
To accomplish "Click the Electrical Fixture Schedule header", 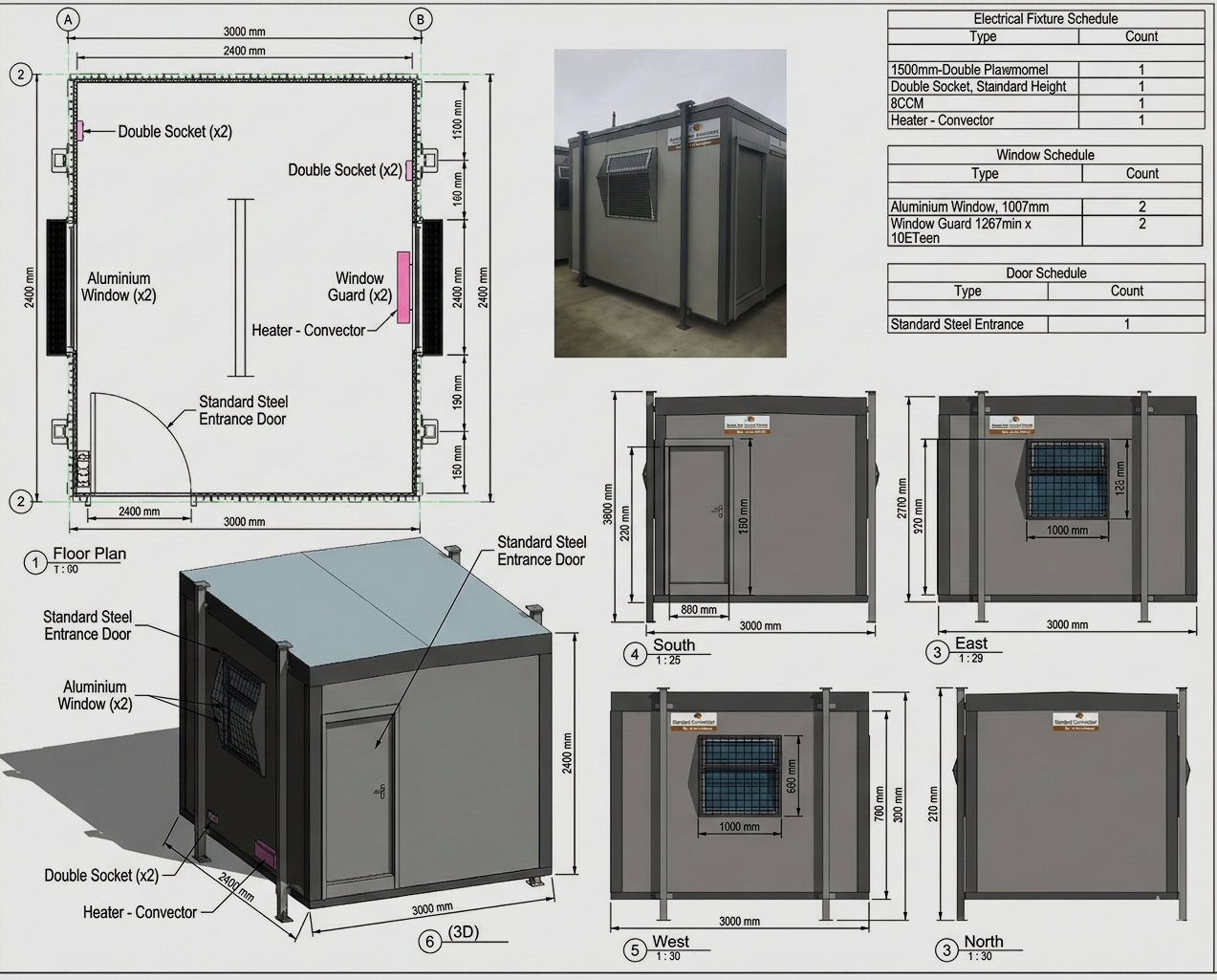I will (1045, 19).
